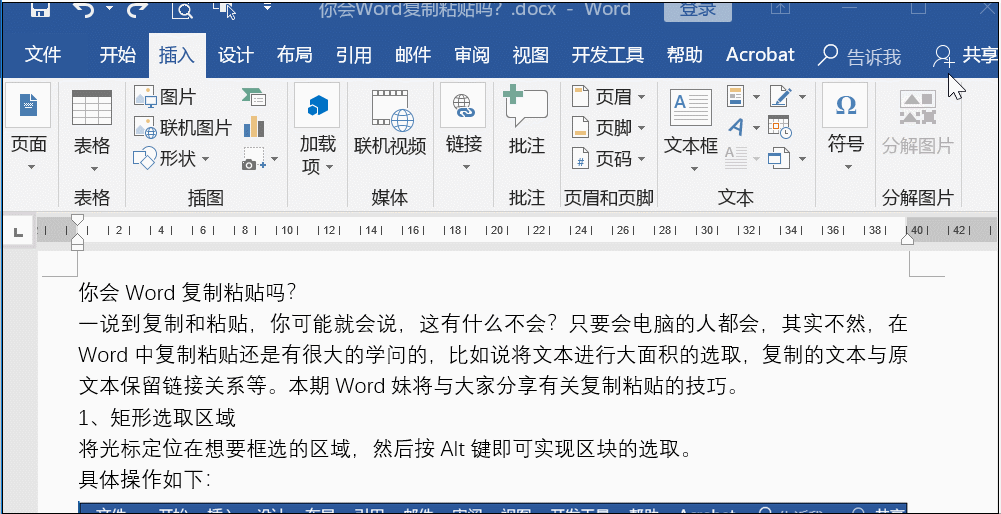This screenshot has height=514, width=1001.
Task: Open the Undo history dropdown arrow
Action: coord(109,8)
